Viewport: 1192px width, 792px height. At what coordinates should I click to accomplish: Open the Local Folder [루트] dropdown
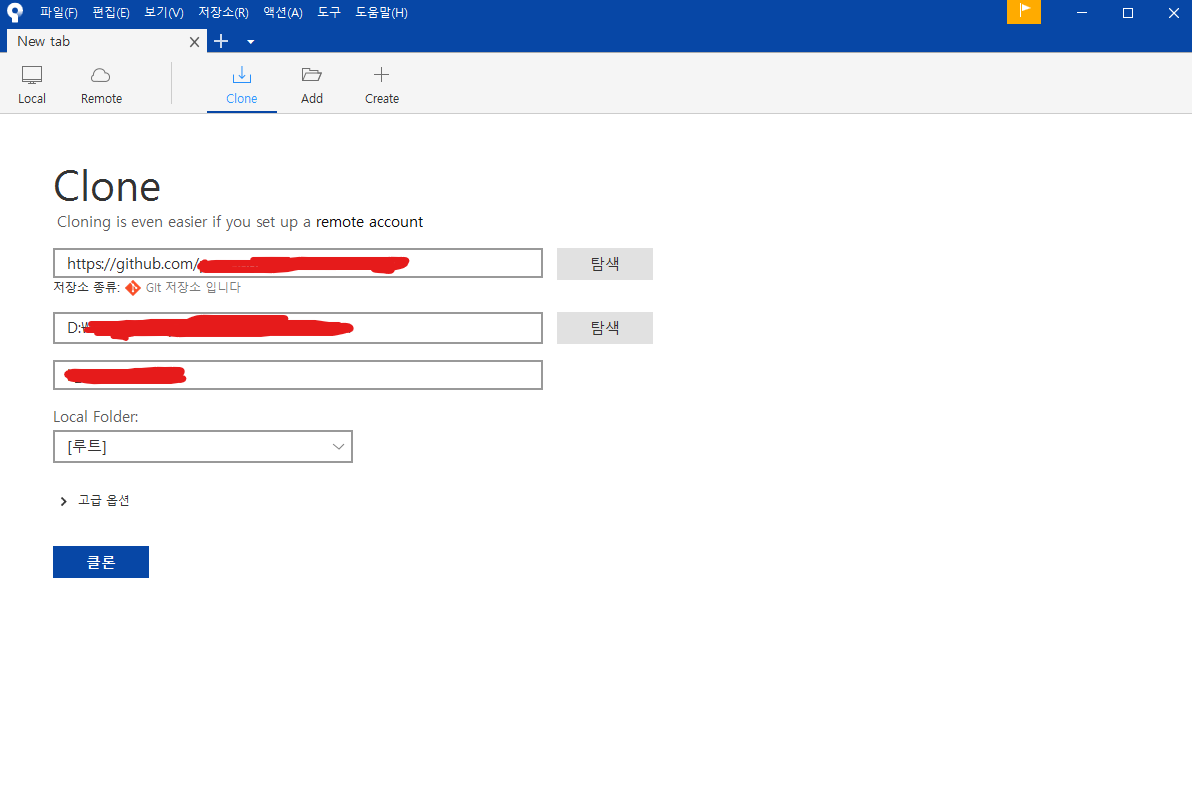click(x=203, y=446)
